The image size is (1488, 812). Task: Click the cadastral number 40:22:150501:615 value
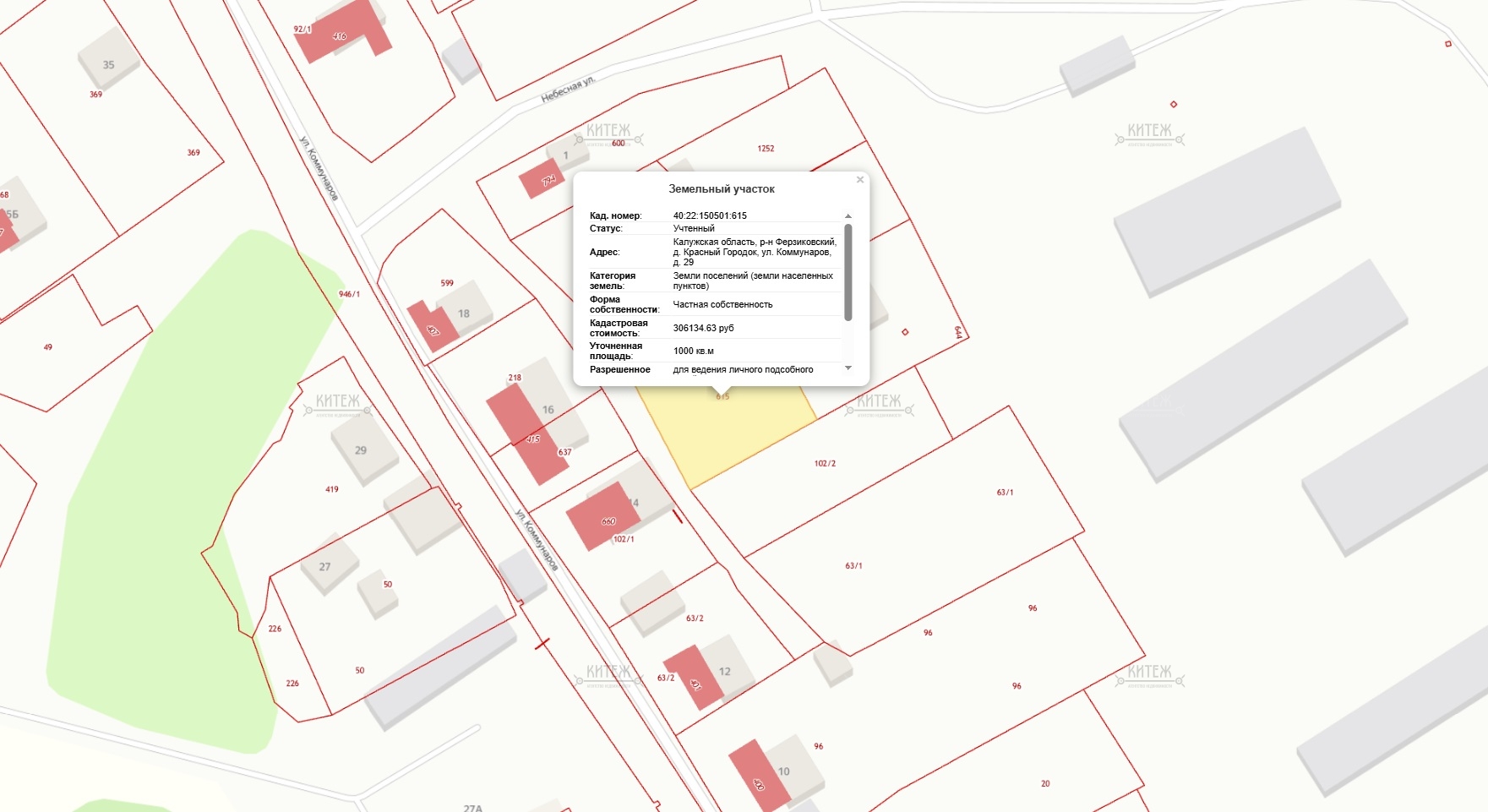pyautogui.click(x=710, y=215)
